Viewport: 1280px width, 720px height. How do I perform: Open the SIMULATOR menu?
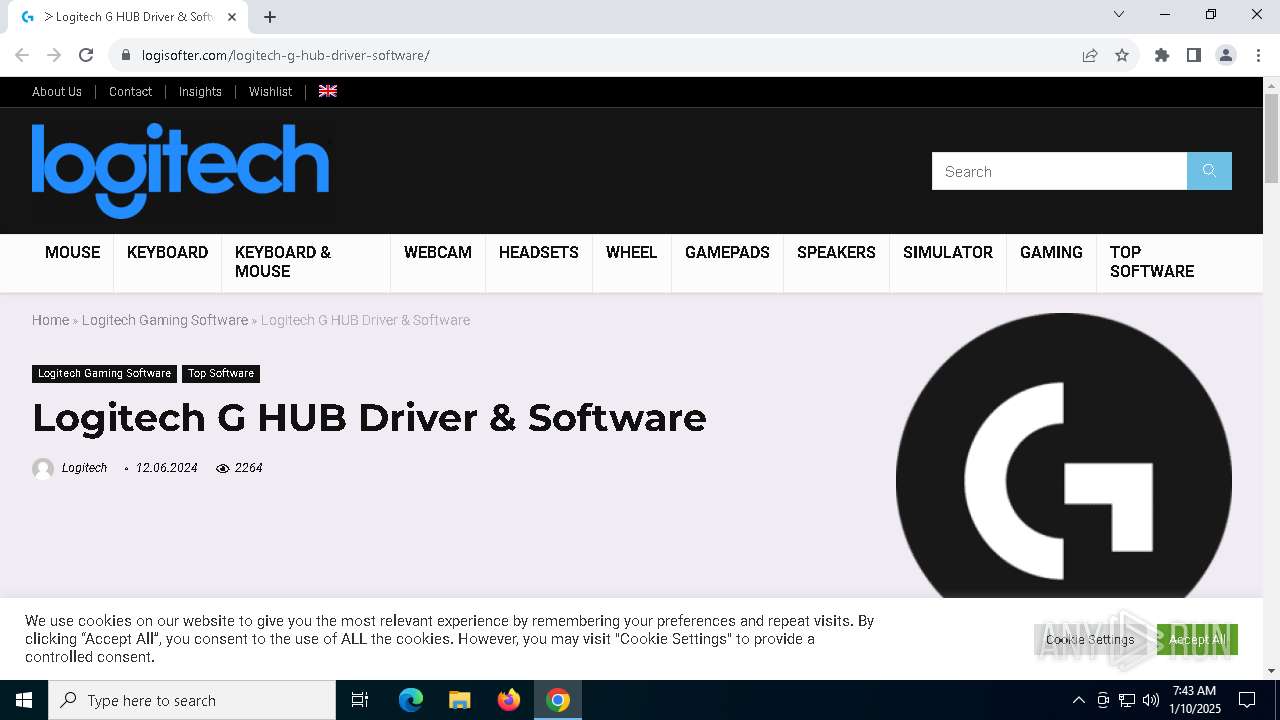coord(948,252)
